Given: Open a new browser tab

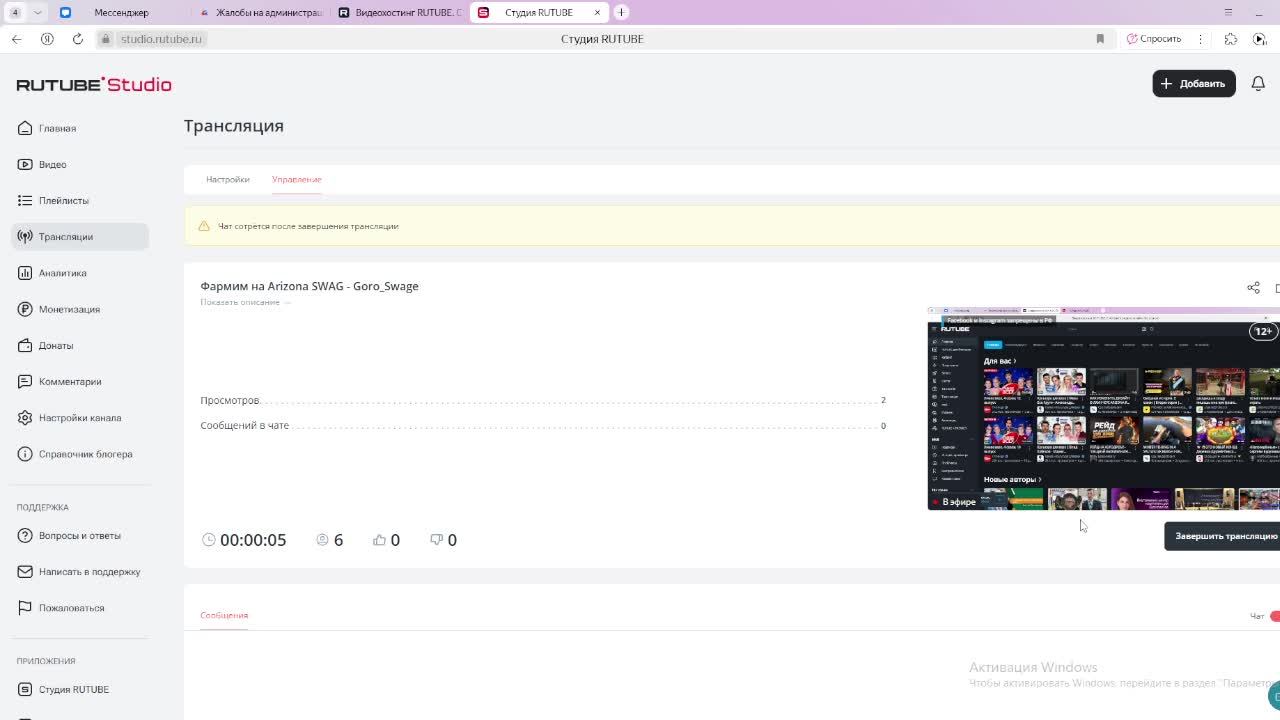Looking at the screenshot, I should point(621,12).
